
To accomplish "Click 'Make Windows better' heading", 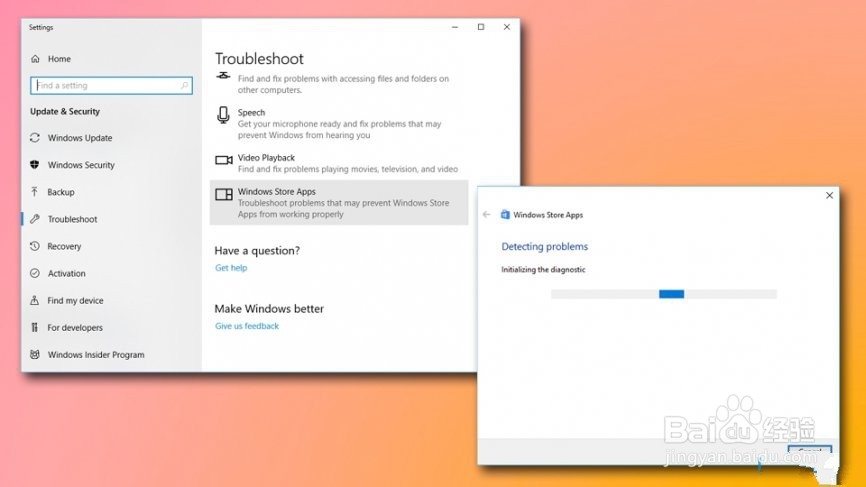I will tap(269, 308).
